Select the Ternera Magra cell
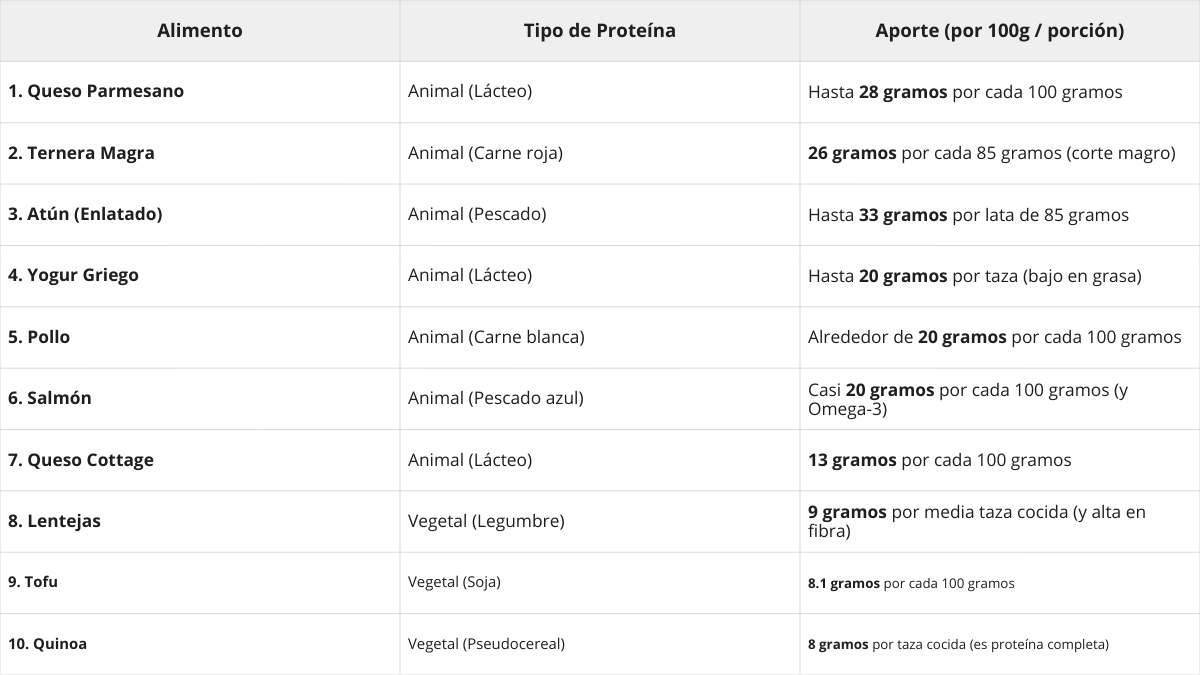This screenshot has height=675, width=1200. tap(81, 153)
